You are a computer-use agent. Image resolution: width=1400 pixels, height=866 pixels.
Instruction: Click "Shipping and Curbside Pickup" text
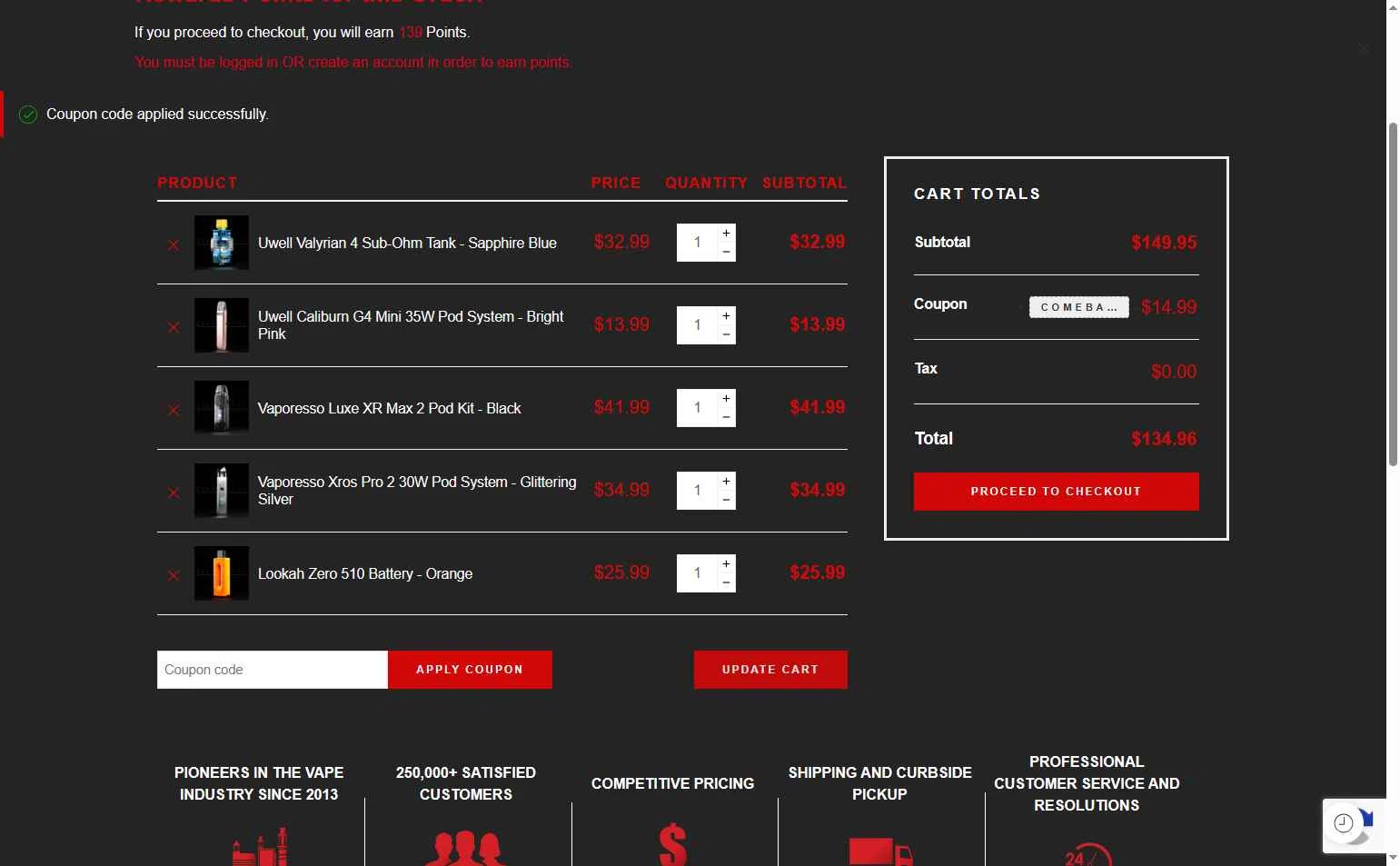point(880,783)
